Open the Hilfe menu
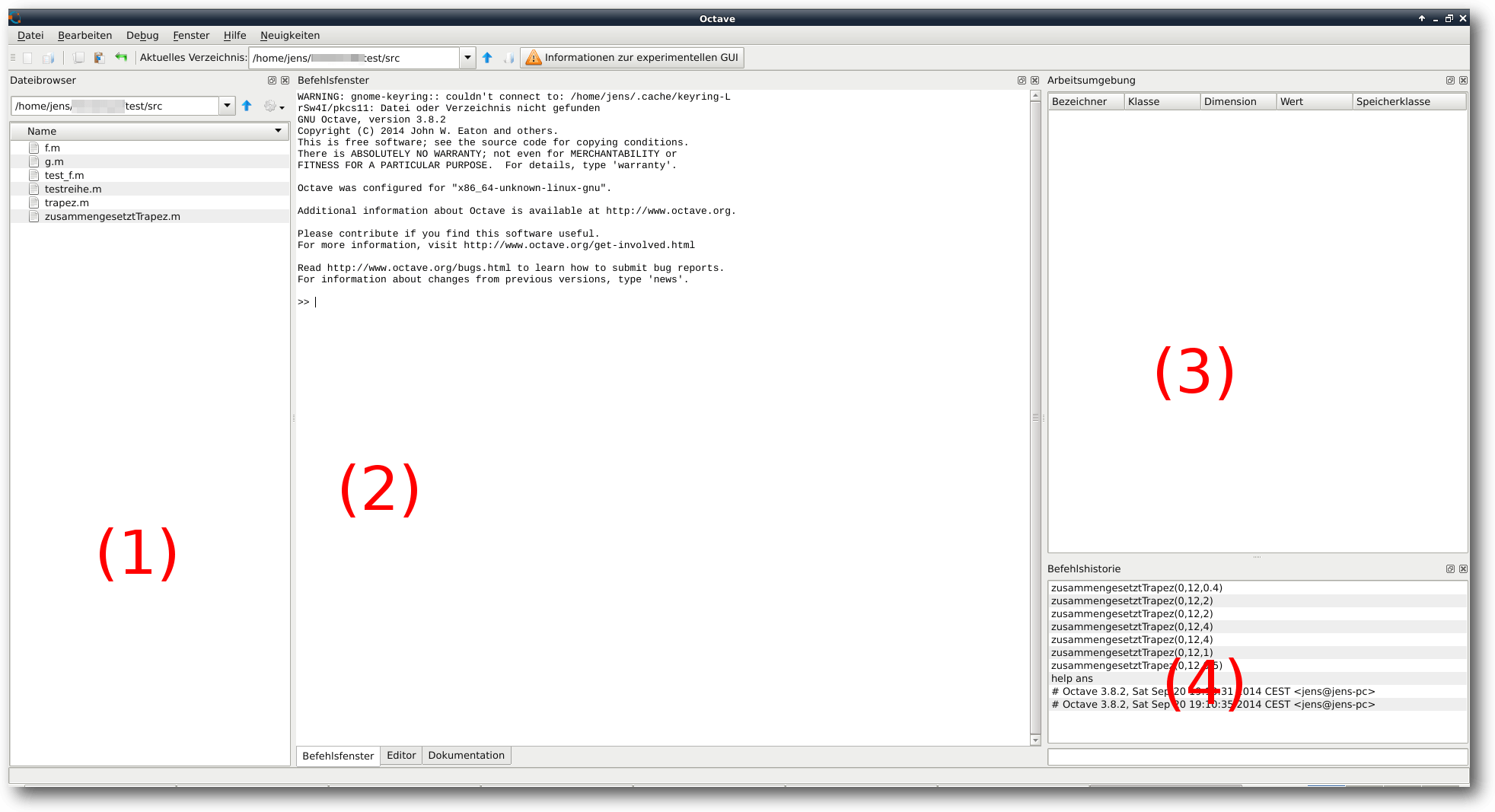Viewport: 1495px width, 812px height. [234, 36]
